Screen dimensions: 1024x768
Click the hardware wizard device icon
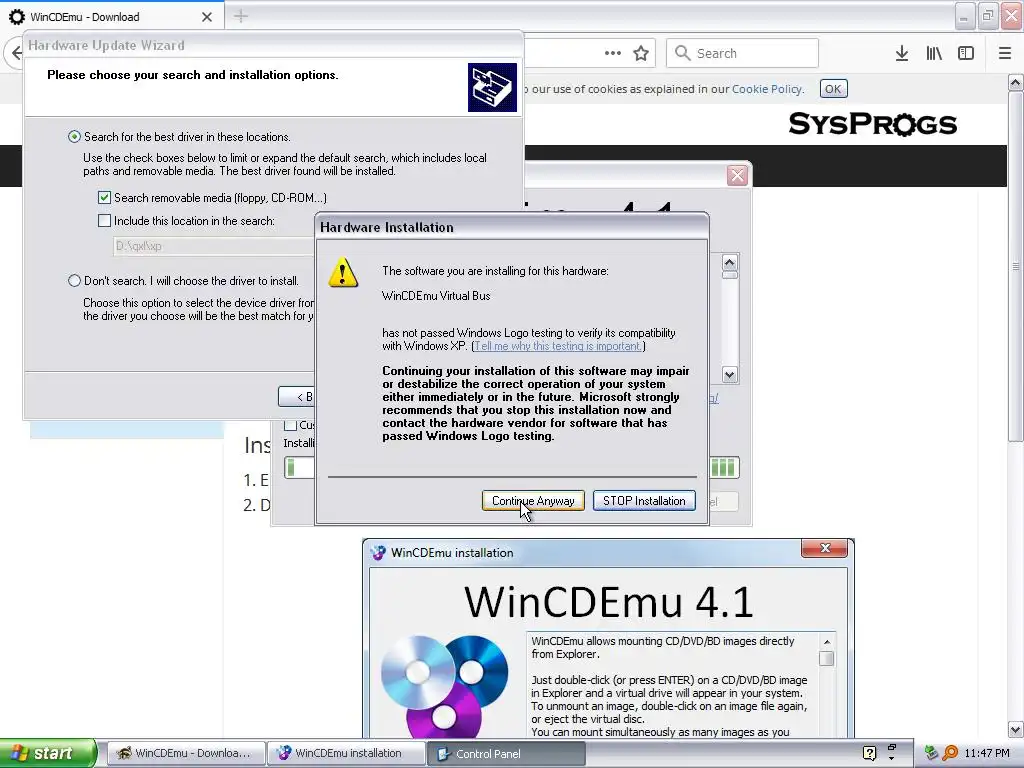click(492, 88)
